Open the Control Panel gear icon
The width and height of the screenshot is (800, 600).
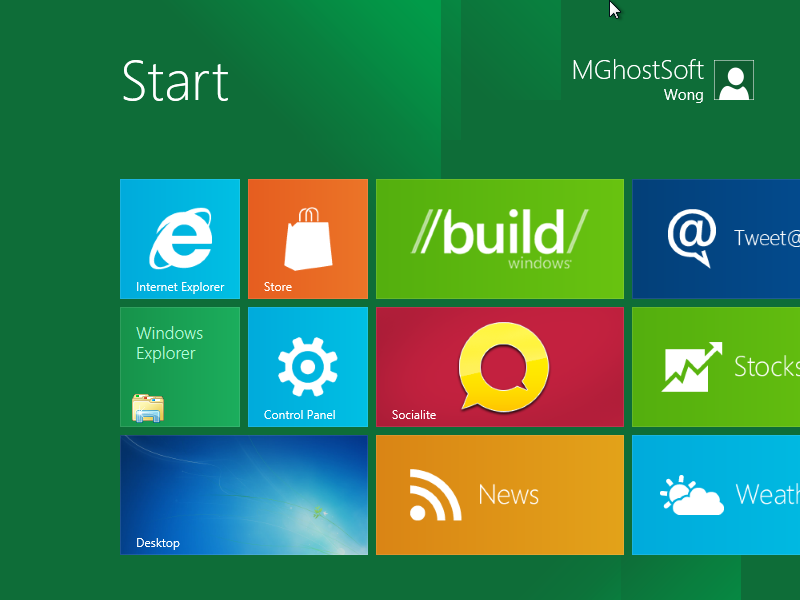tap(307, 366)
